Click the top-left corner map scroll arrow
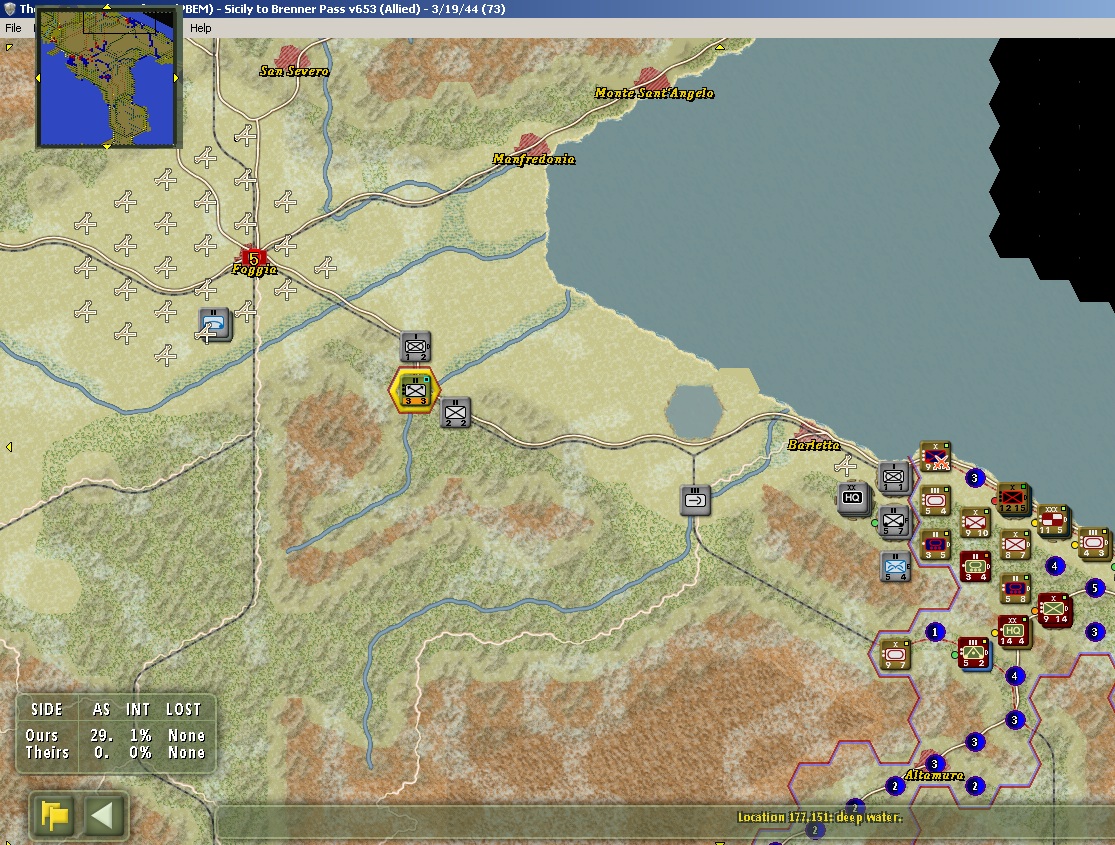The height and width of the screenshot is (845, 1115). coord(9,47)
